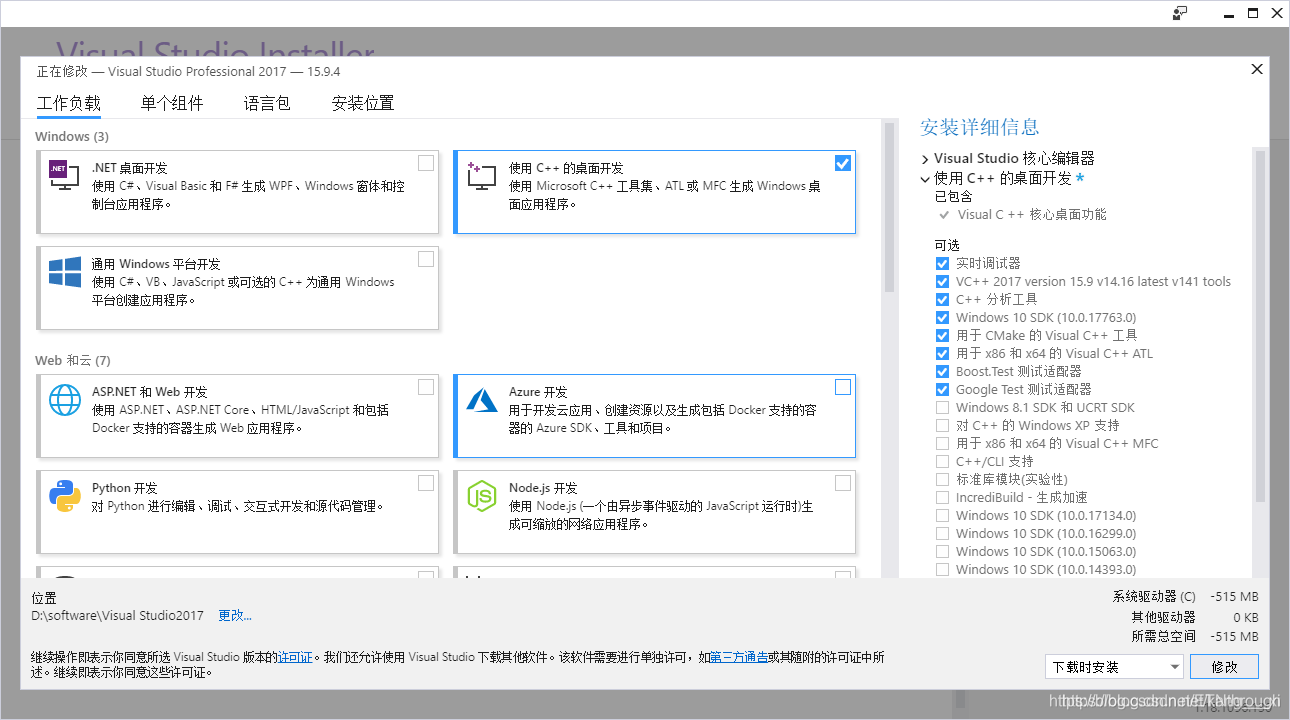Close the modify dialog with X
This screenshot has height=720, width=1290.
(x=1257, y=69)
